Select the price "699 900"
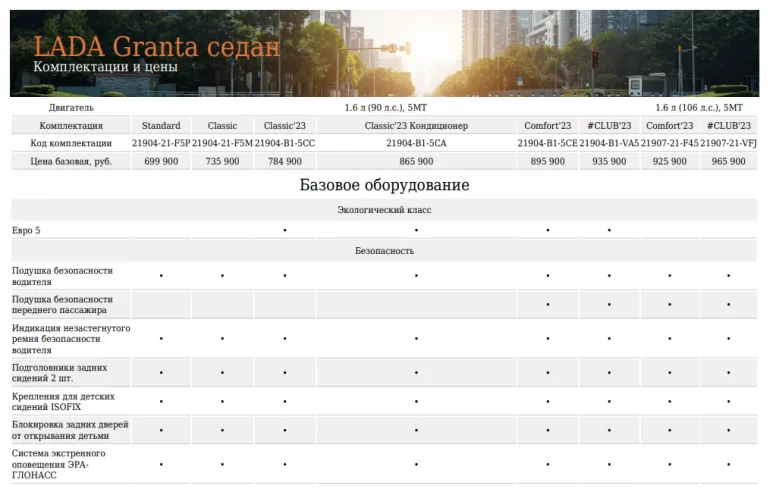This screenshot has width=770, height=495. tap(161, 162)
